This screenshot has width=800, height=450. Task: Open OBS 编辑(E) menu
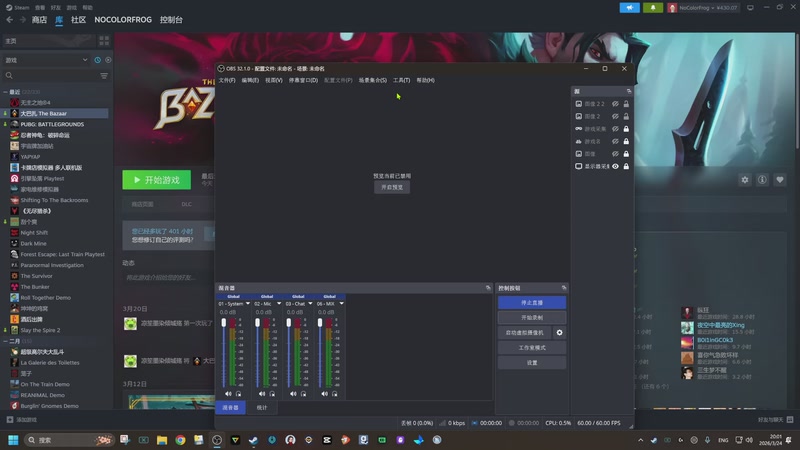click(250, 80)
